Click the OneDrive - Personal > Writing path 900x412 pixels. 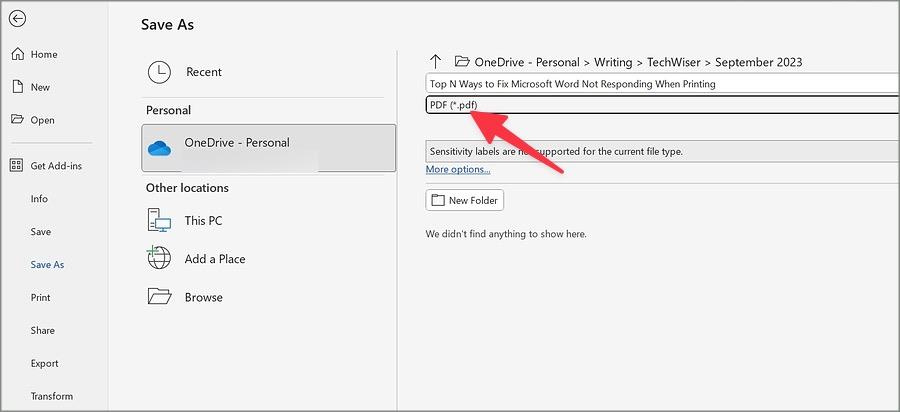(553, 62)
